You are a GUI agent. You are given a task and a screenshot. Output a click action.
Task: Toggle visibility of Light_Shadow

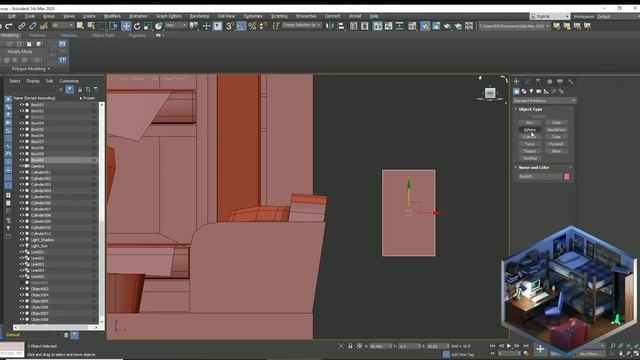tap(22, 240)
